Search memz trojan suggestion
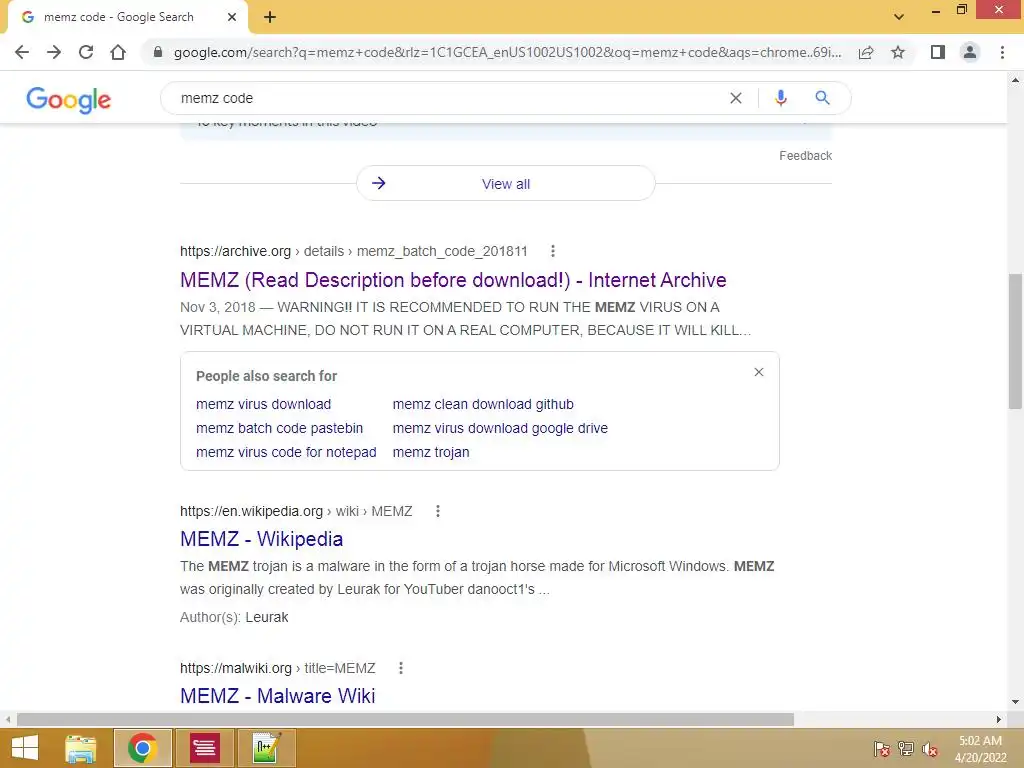The image size is (1024, 768). pos(431,452)
